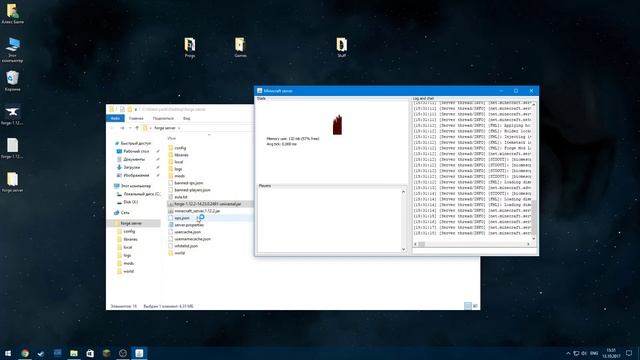Image resolution: width=640 pixels, height=360 pixels.
Task: Click the forge server breadcrumb in address bar
Action: point(165,128)
